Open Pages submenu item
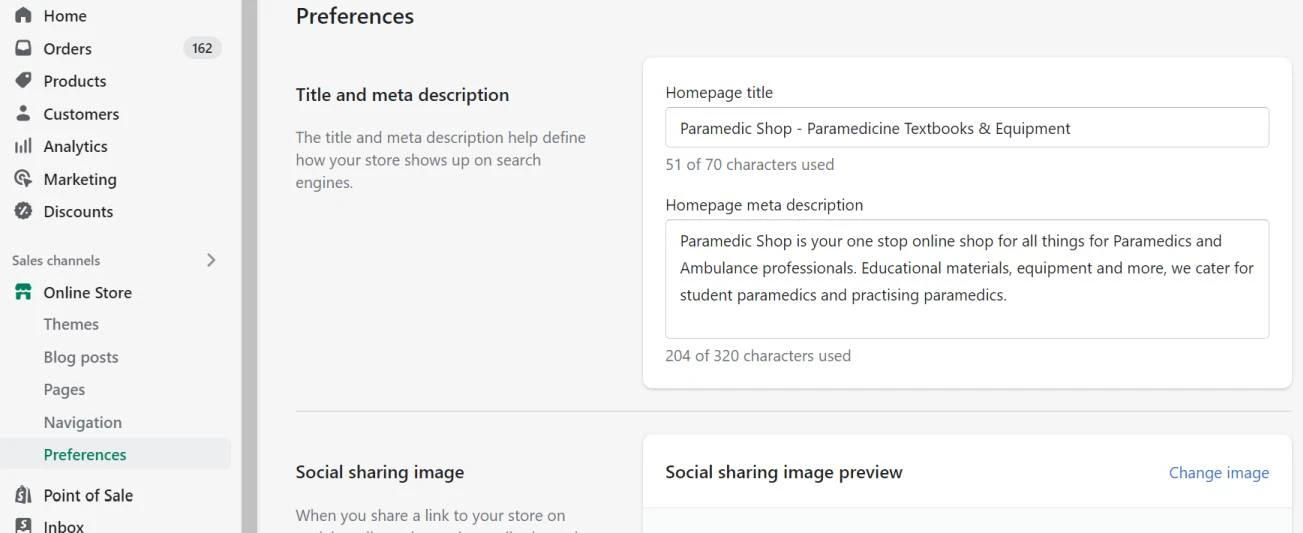The height and width of the screenshot is (533, 1303). (x=64, y=389)
